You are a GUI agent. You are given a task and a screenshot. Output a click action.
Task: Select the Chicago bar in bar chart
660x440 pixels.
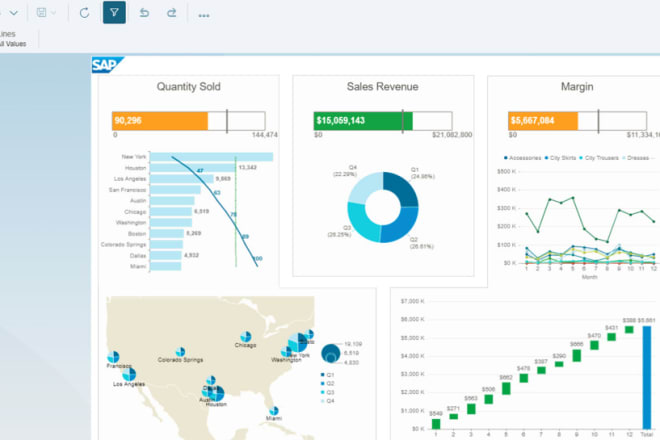pyautogui.click(x=171, y=211)
